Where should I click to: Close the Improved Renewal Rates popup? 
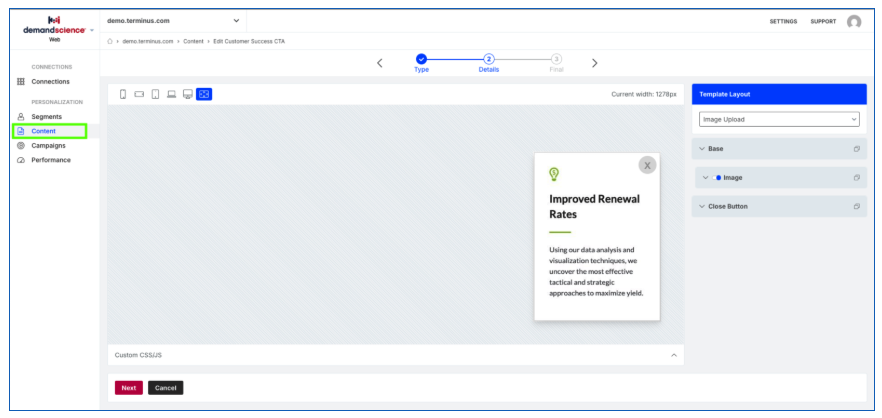tap(647, 165)
